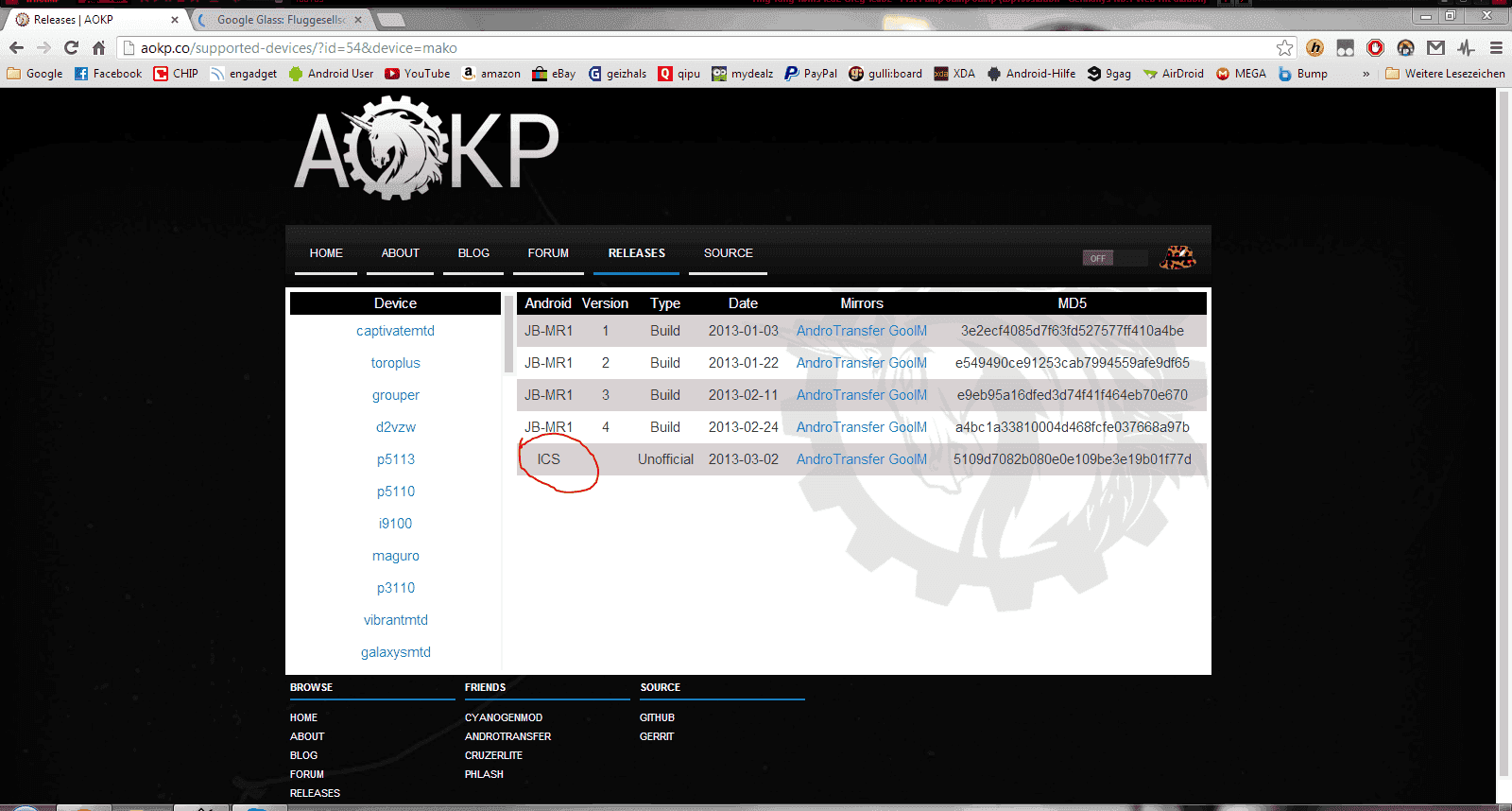
Task: Go forward with the browser forward arrow
Action: point(43,47)
